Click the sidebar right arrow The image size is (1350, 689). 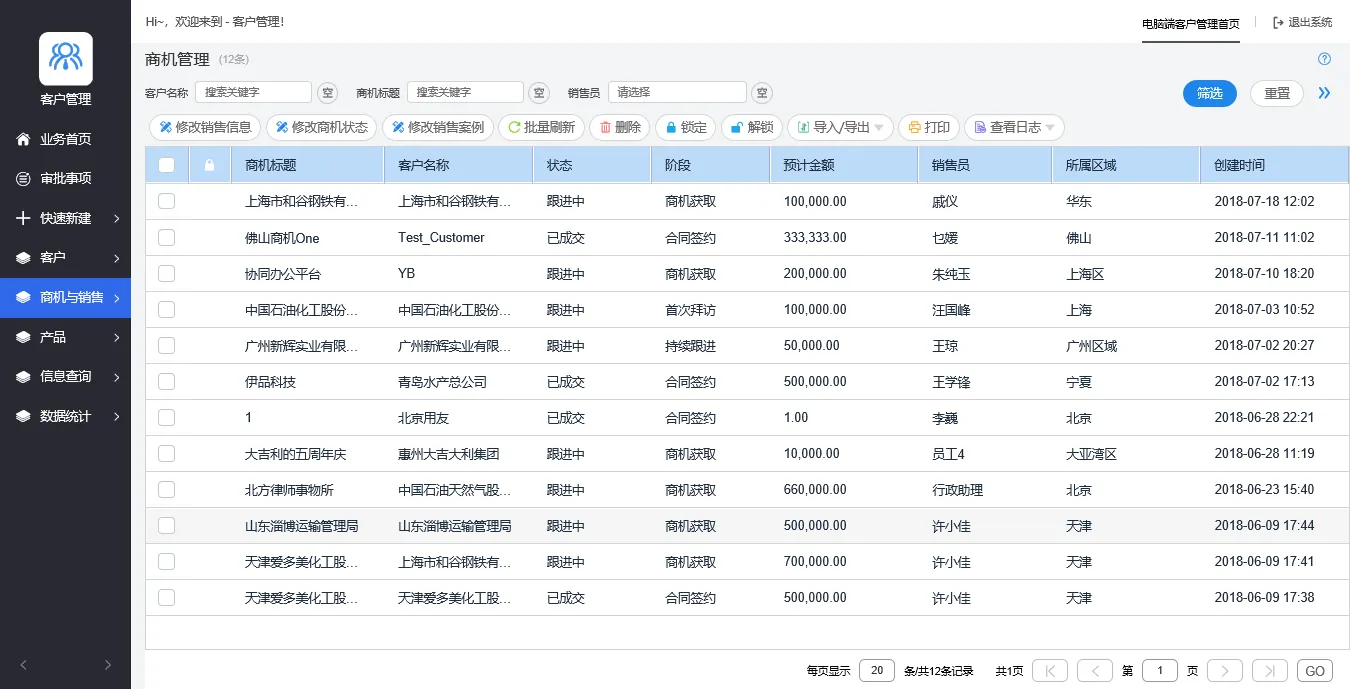107,665
